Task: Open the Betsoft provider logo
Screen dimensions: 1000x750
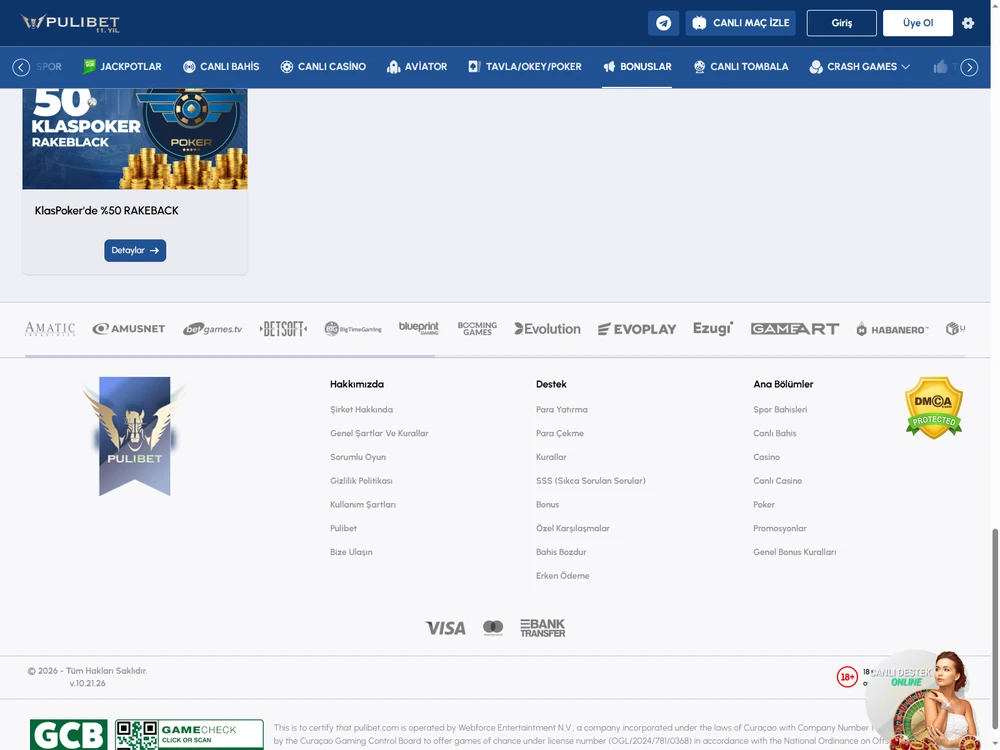Action: coord(283,329)
